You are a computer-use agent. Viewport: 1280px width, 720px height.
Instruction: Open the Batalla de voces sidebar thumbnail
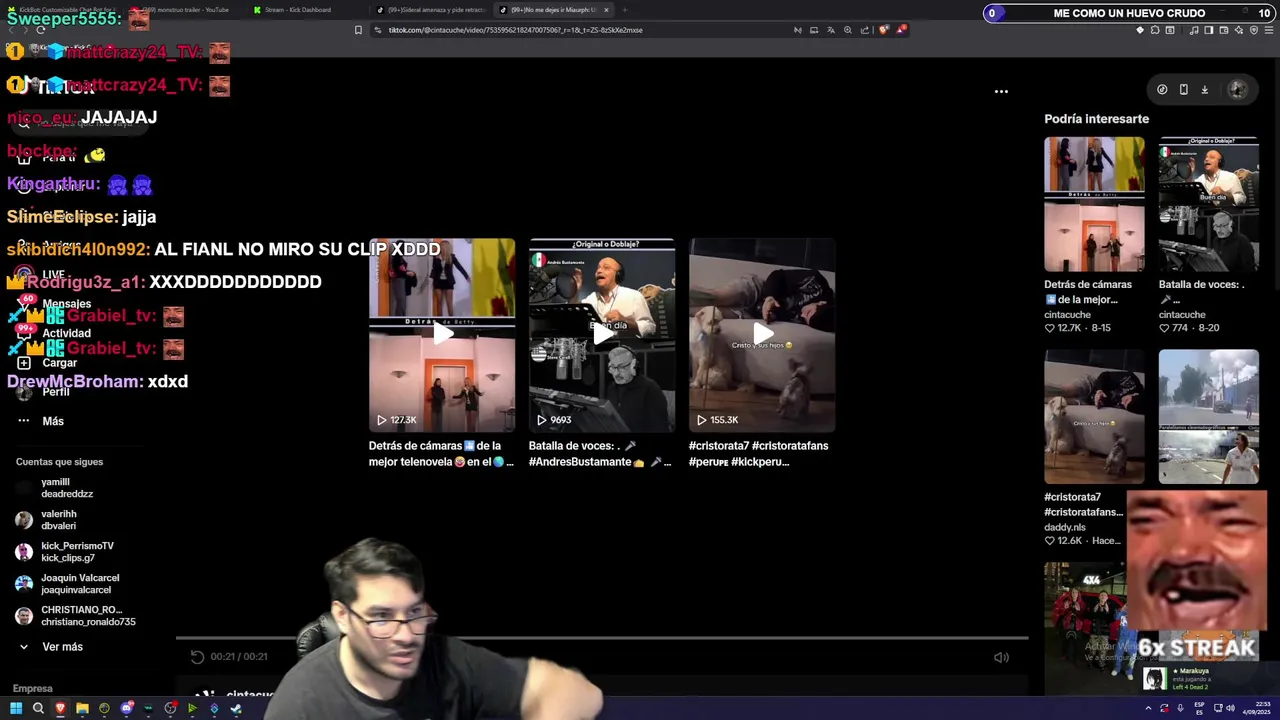pyautogui.click(x=1209, y=204)
